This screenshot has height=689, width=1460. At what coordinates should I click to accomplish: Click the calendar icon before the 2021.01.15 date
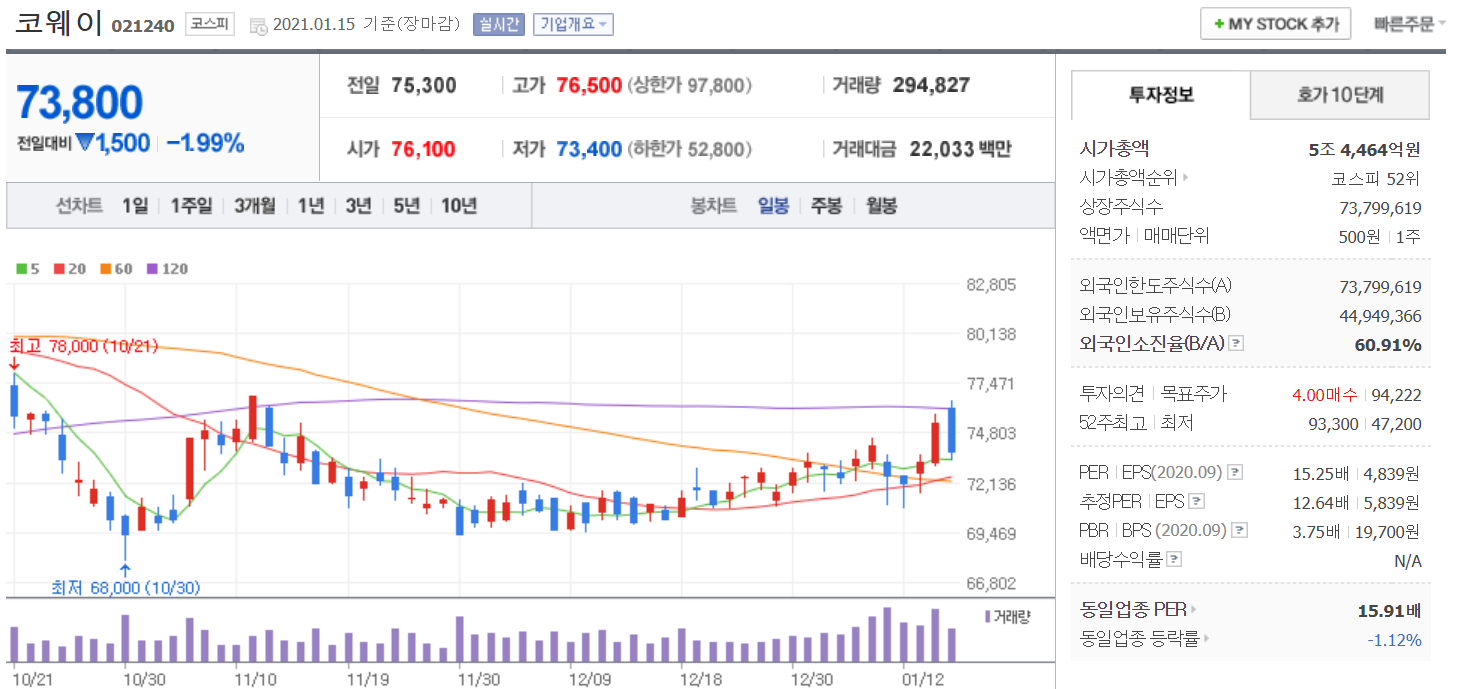tap(258, 25)
